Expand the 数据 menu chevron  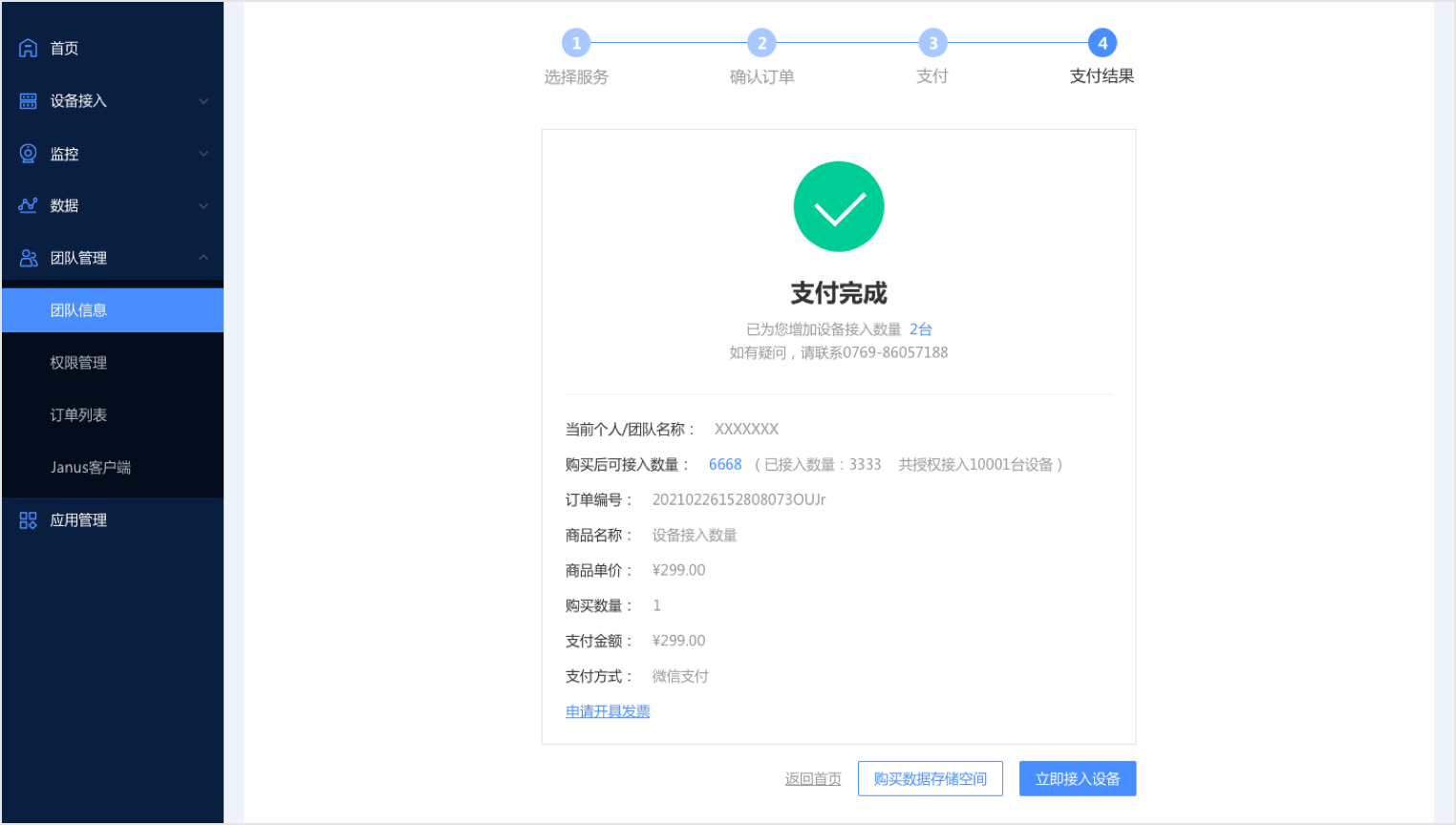[203, 206]
